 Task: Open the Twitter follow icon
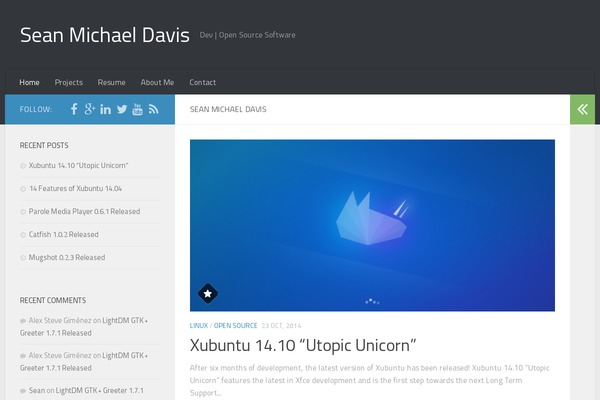tap(122, 109)
